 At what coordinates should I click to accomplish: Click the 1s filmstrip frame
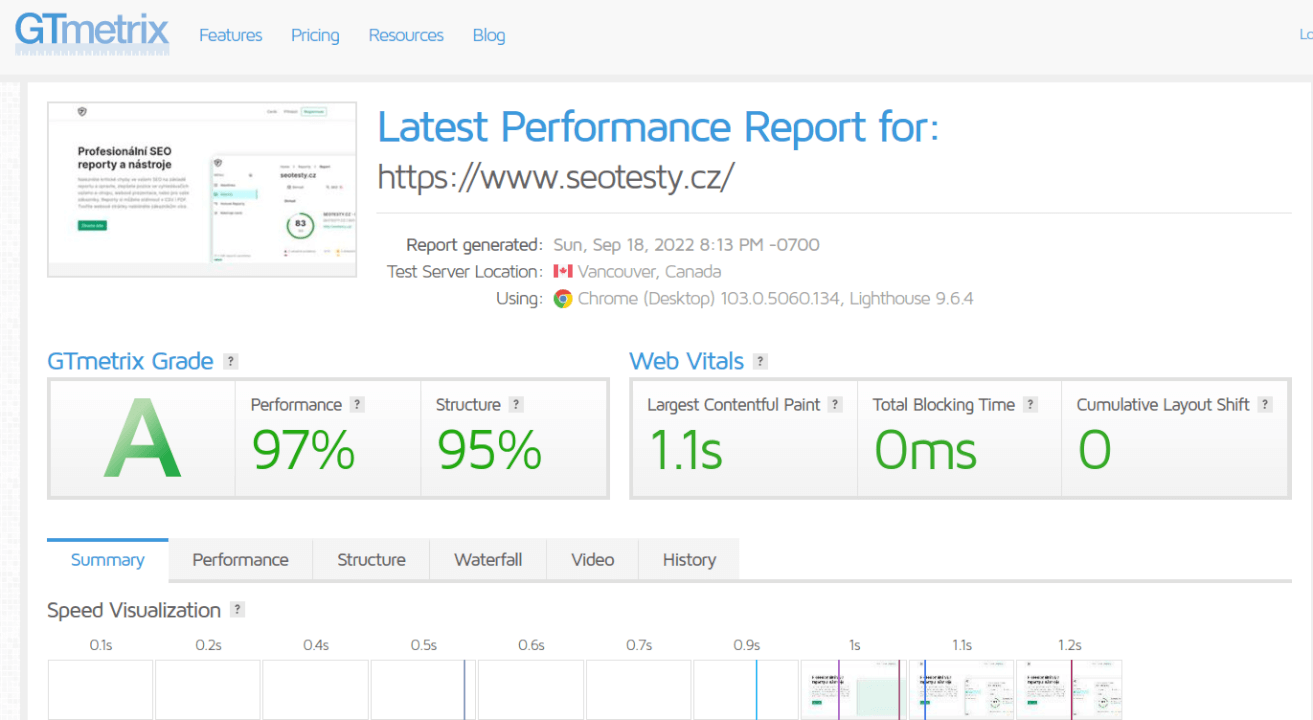[854, 689]
